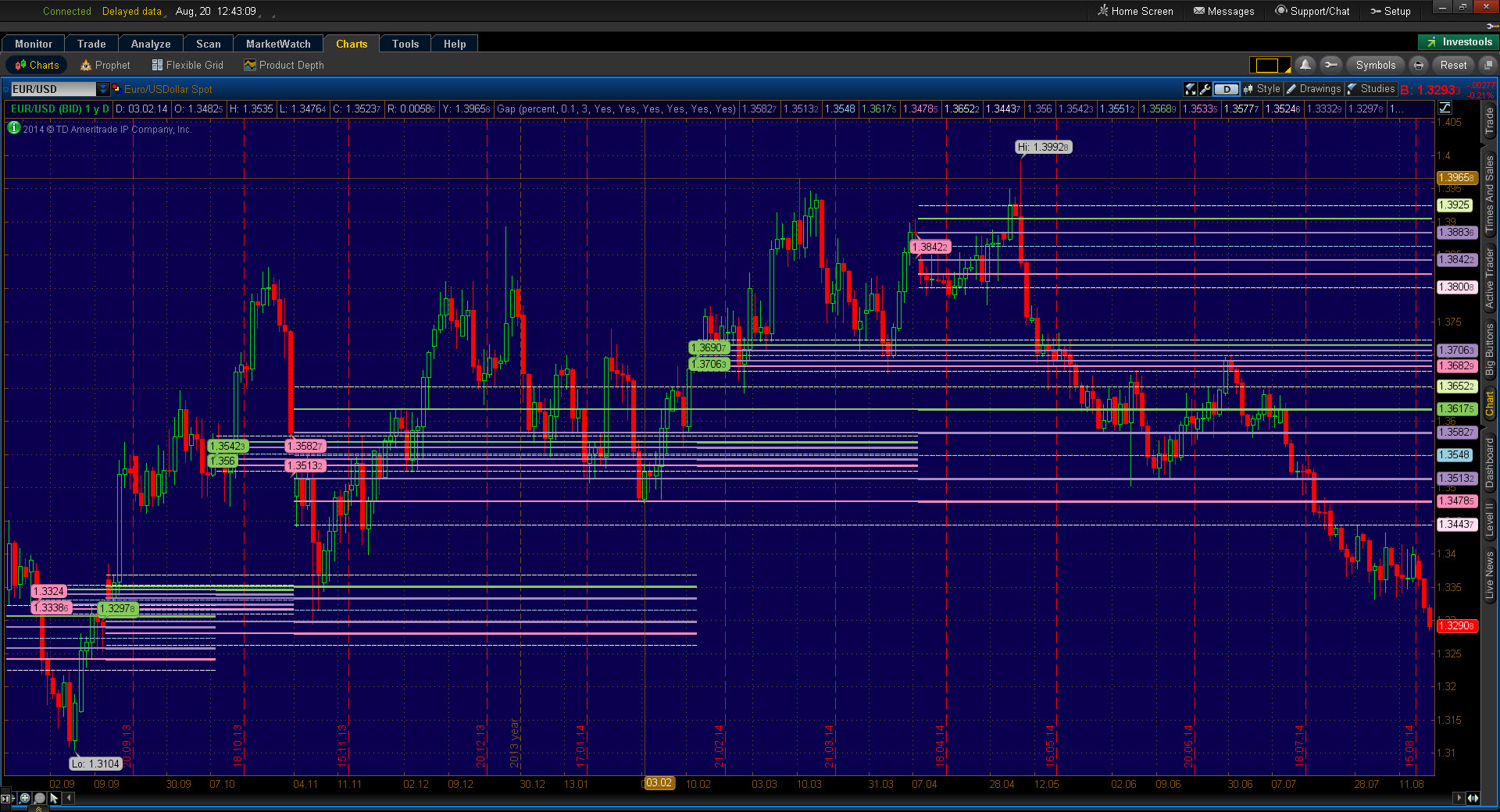Open the EUR/USD symbol dropdown arrow
This screenshot has width=1500, height=812.
(102, 89)
